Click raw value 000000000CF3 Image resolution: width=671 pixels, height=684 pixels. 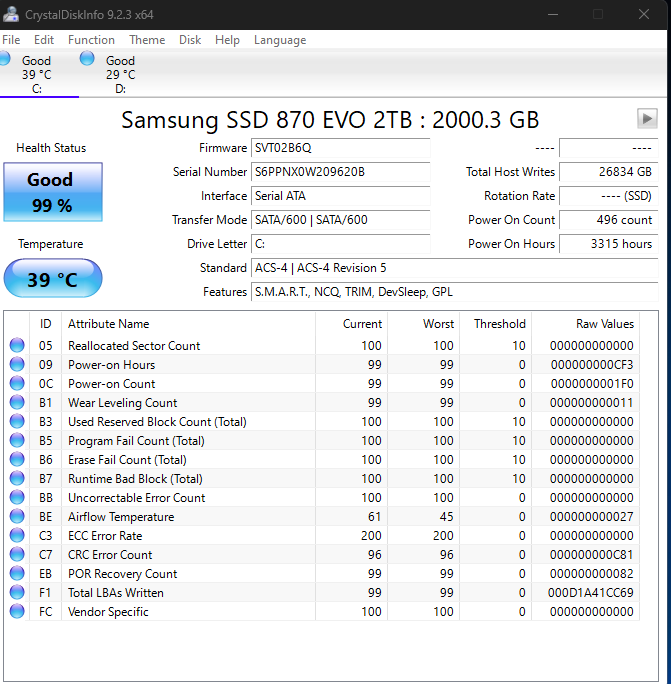point(592,364)
